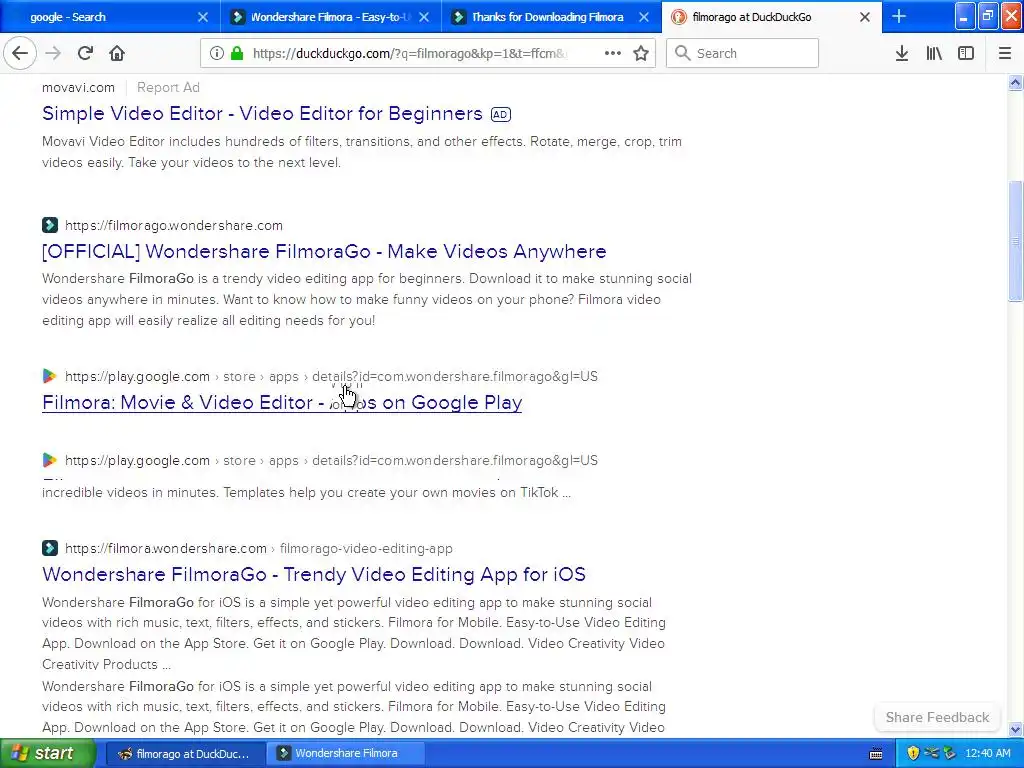Viewport: 1024px width, 768px height.
Task: Click the Google Play favicon above the Filmora: Movie & Video Editor title
Action: [x=50, y=376]
